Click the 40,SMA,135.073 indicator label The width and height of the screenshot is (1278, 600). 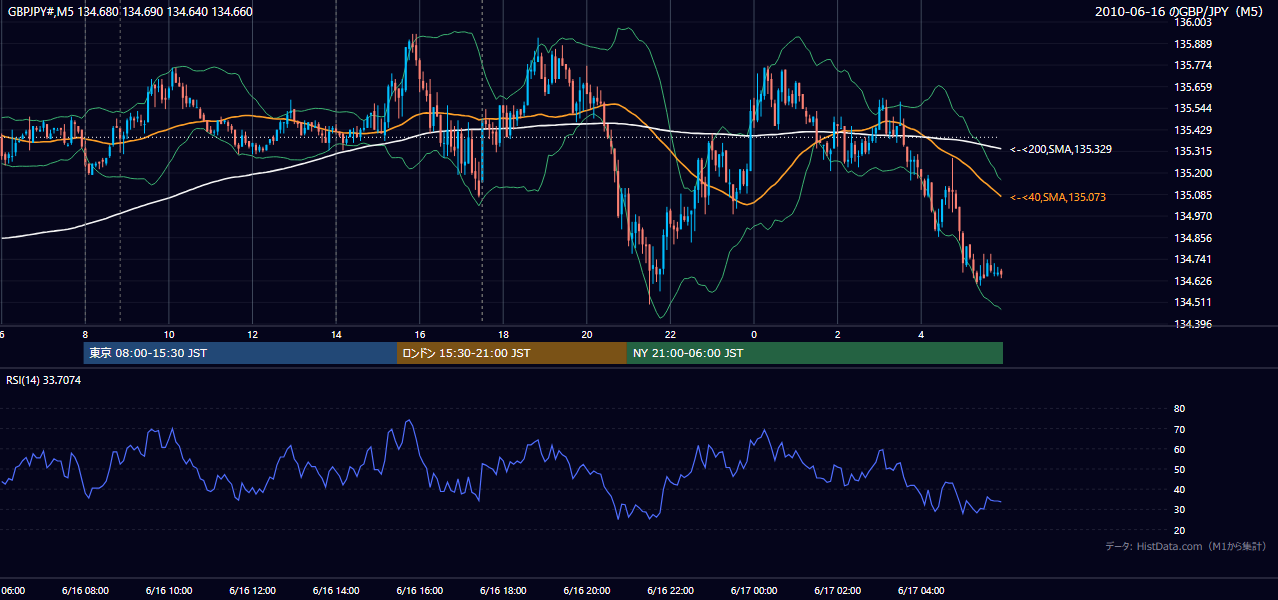pyautogui.click(x=1058, y=198)
